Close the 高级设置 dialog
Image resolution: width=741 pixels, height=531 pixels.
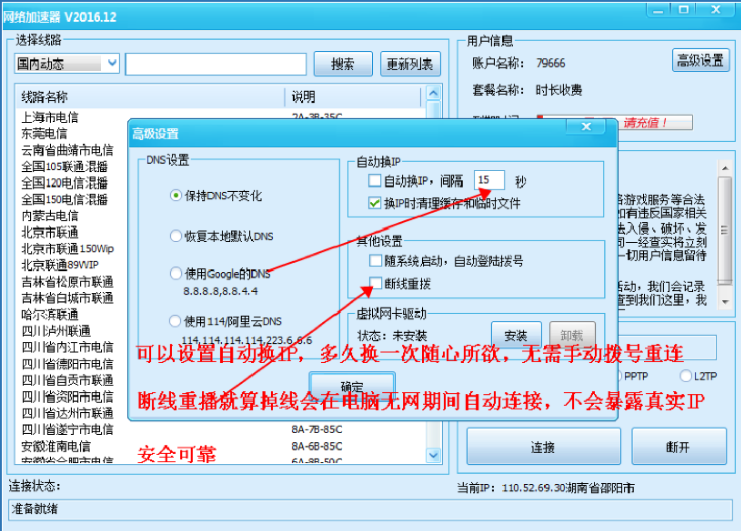(586, 129)
